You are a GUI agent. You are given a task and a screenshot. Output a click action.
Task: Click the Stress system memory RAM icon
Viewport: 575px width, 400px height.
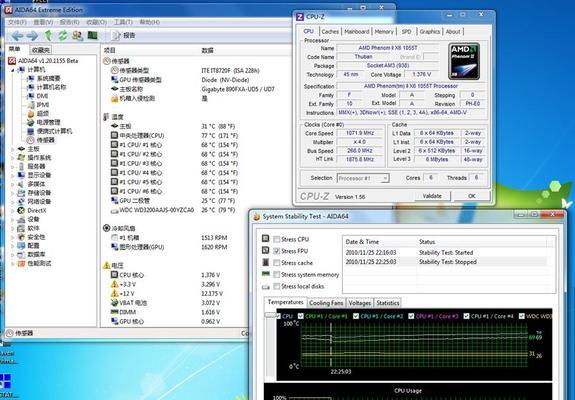coord(265,274)
